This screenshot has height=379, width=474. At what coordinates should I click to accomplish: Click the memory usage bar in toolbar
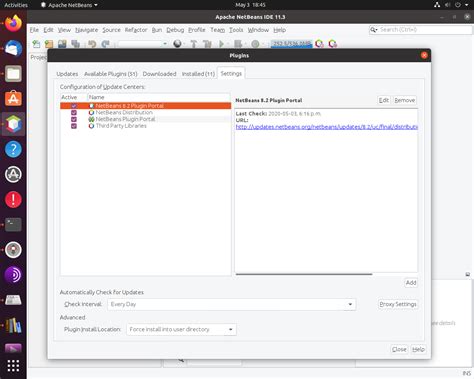pos(292,44)
